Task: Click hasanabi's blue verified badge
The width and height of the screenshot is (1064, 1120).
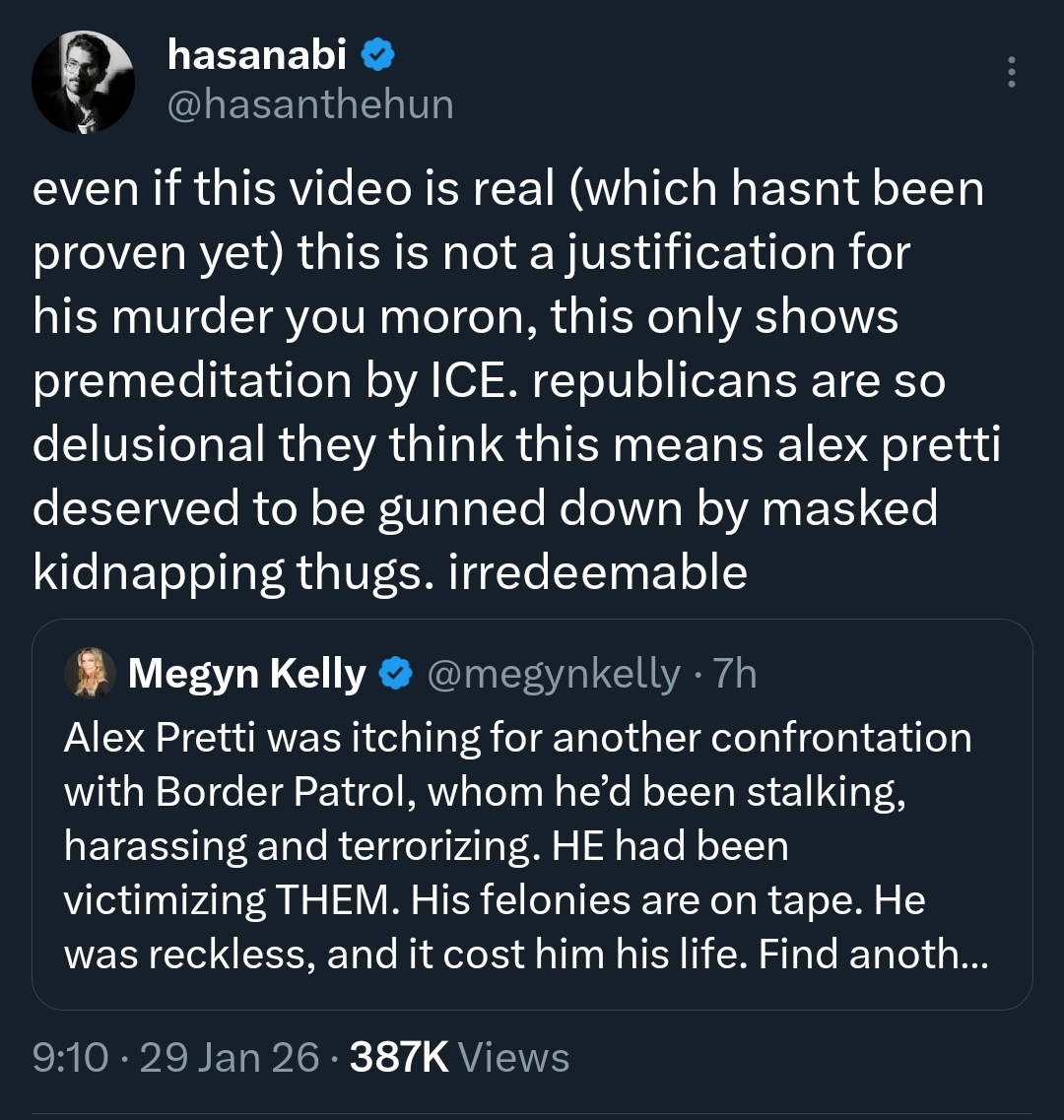Action: tap(378, 57)
